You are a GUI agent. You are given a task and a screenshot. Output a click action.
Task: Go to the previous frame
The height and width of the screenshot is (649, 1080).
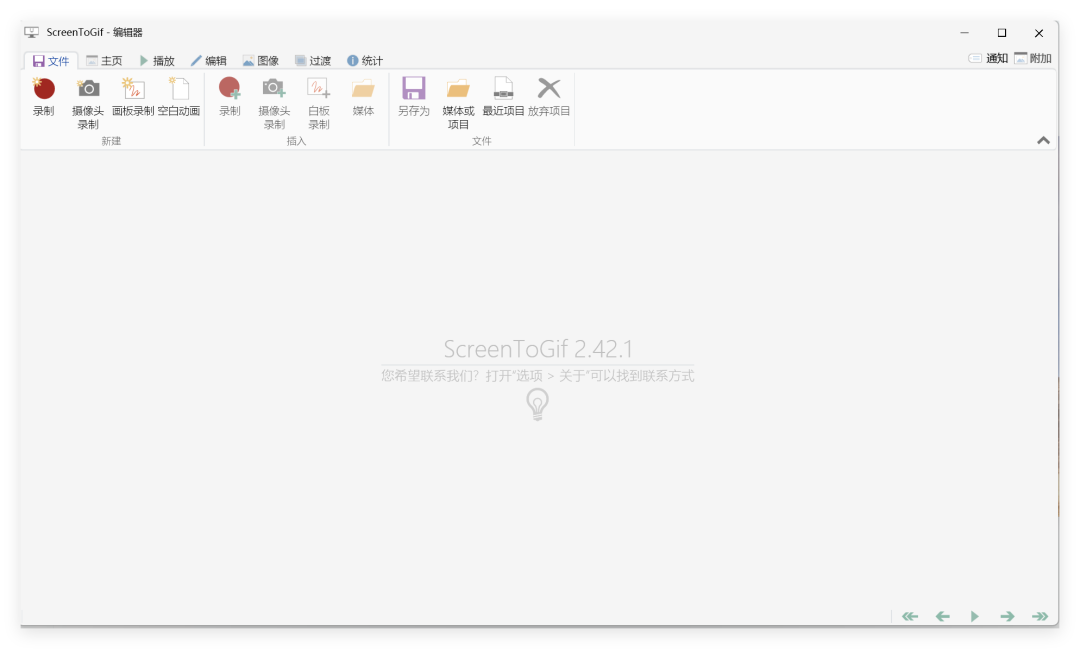pyautogui.click(x=942, y=616)
